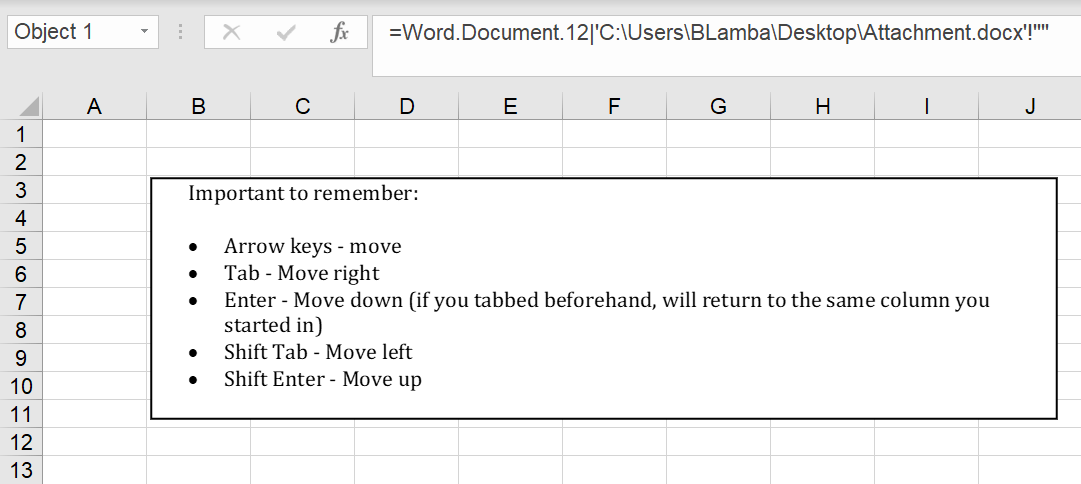Click the formula bar resize dots handle

point(180,33)
